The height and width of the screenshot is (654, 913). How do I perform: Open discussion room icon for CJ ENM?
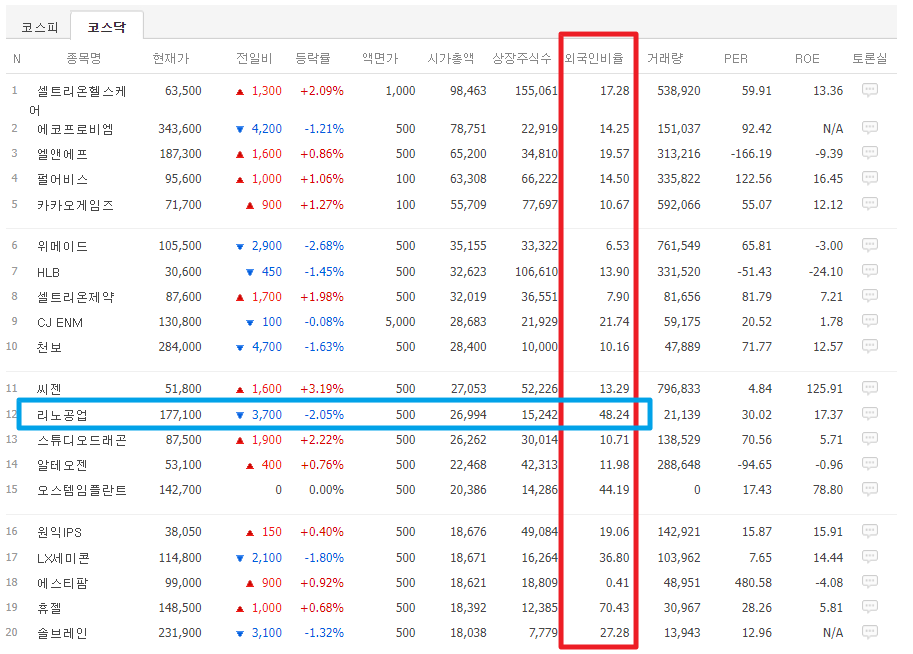pyautogui.click(x=869, y=321)
